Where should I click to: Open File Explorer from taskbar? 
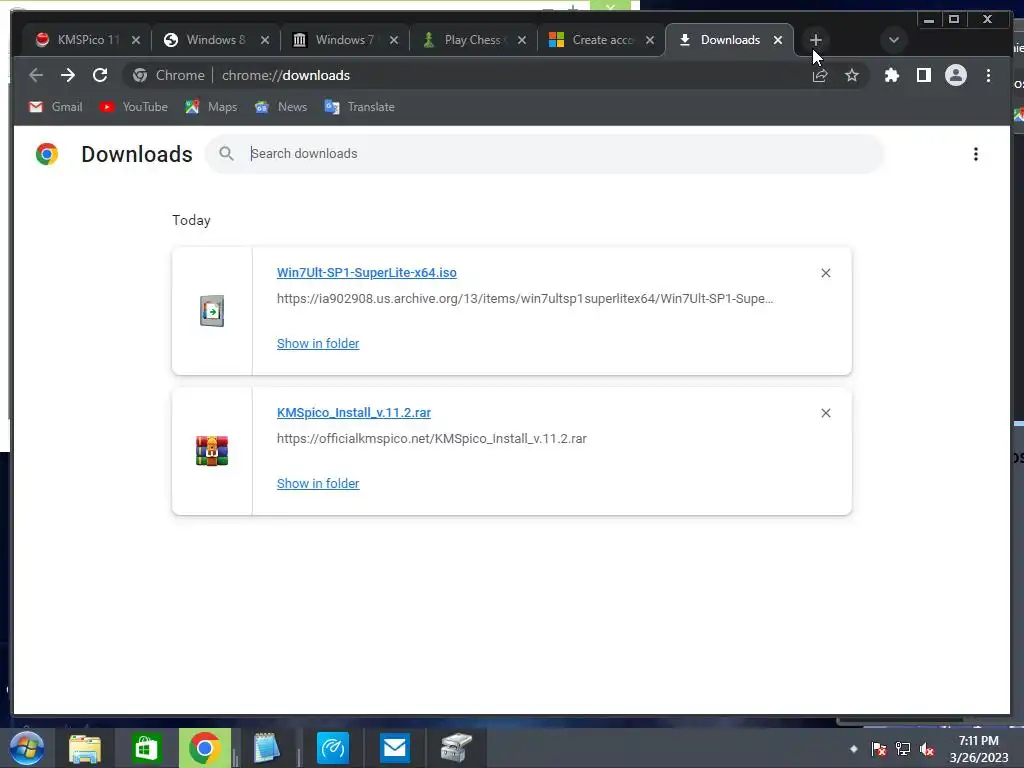point(85,748)
